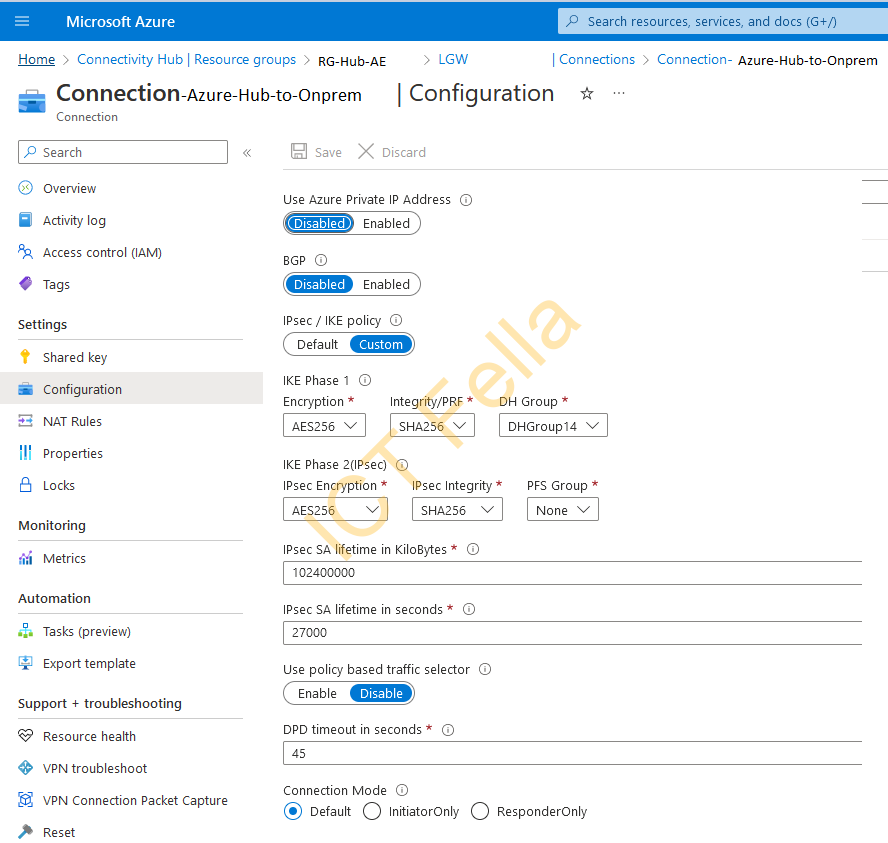Edit IPsec SA lifetime in seconds field
The width and height of the screenshot is (888, 843).
[x=573, y=632]
